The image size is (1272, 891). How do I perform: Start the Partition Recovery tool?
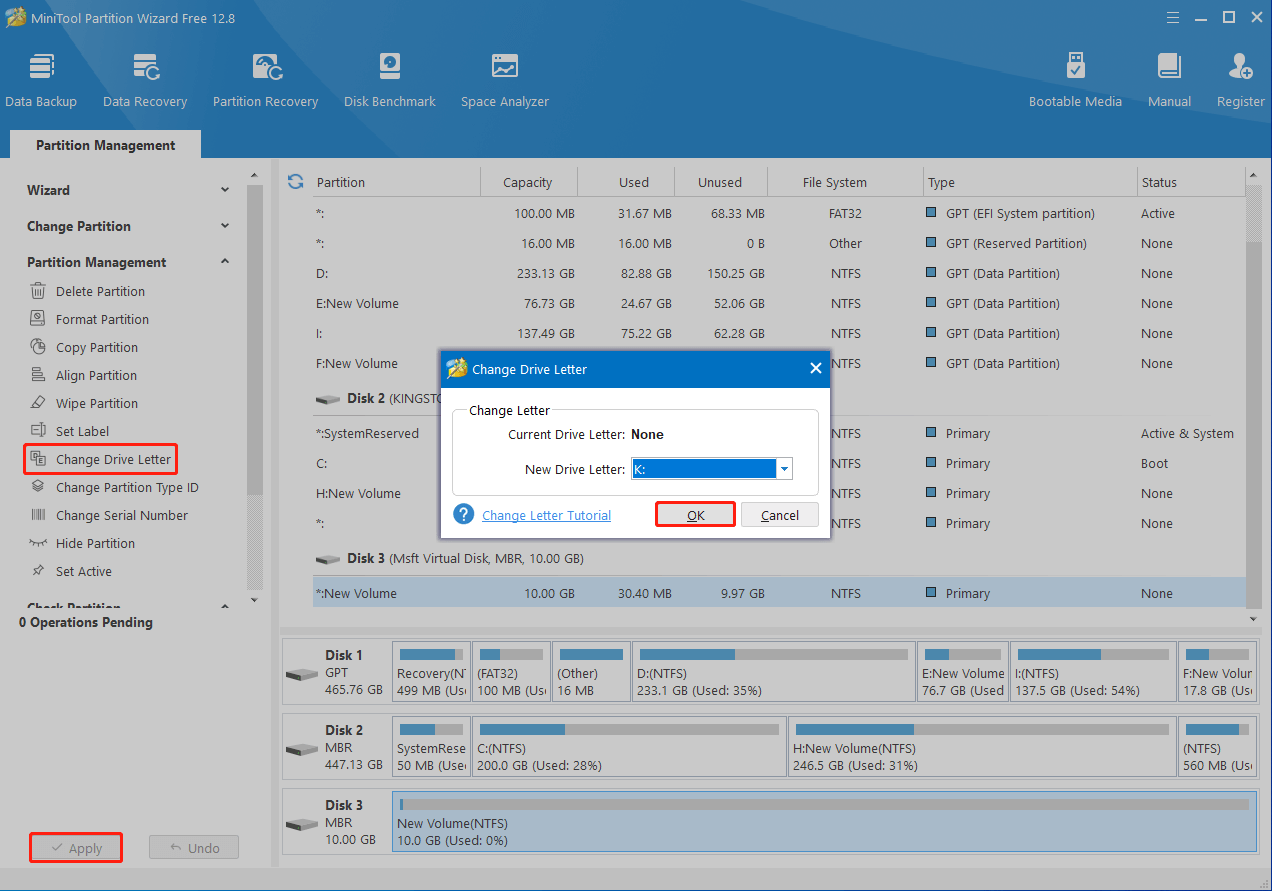[265, 78]
